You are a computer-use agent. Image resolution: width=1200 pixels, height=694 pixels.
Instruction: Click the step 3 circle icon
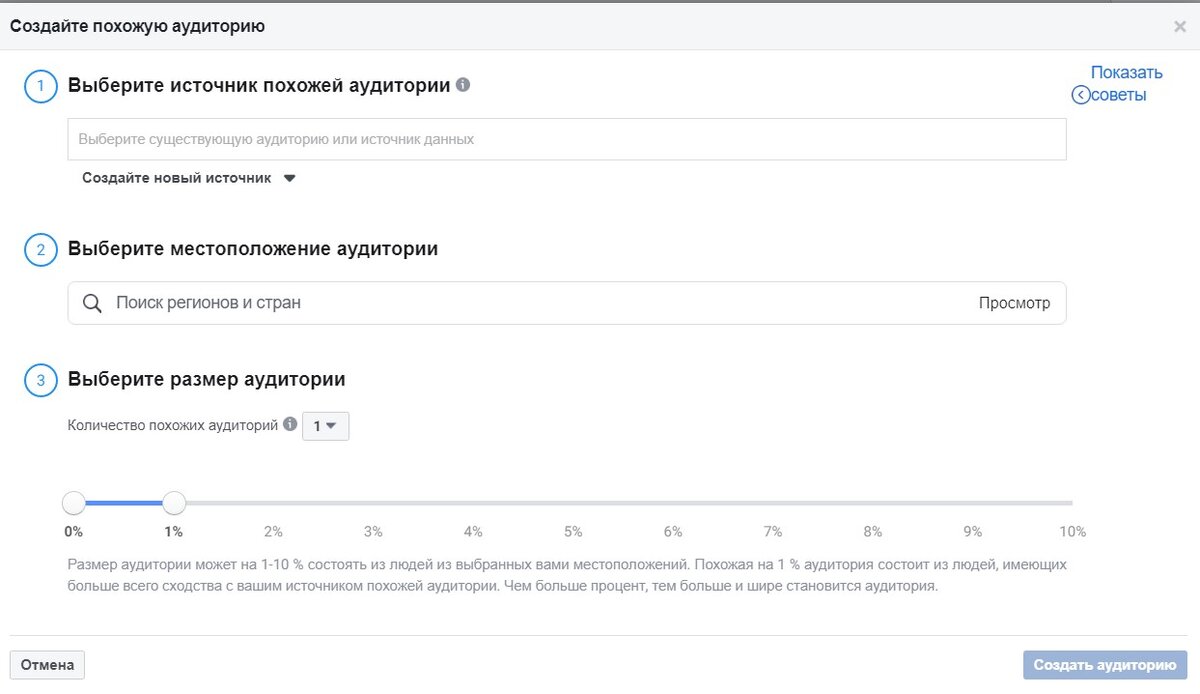pos(40,380)
